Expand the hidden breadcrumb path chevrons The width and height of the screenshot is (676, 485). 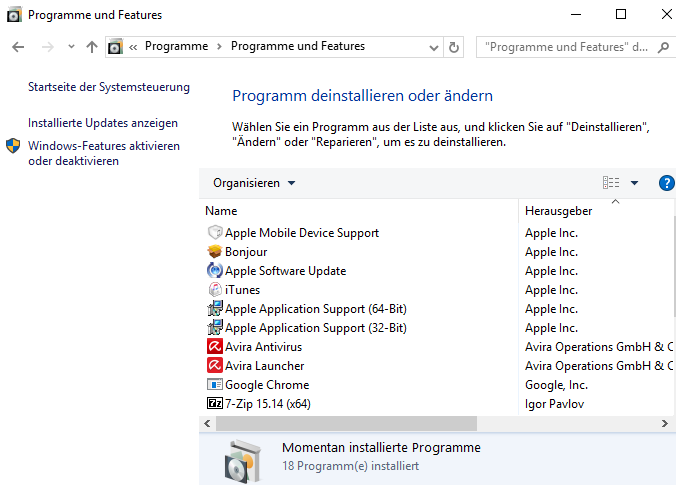133,47
